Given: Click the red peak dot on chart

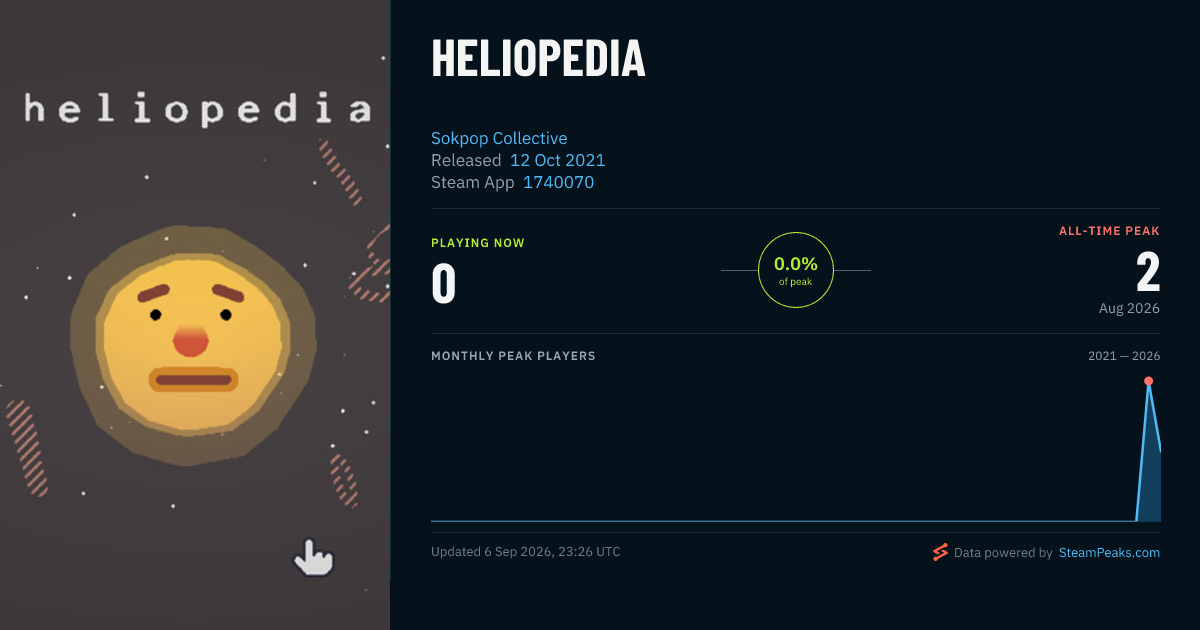Looking at the screenshot, I should pyautogui.click(x=1148, y=381).
